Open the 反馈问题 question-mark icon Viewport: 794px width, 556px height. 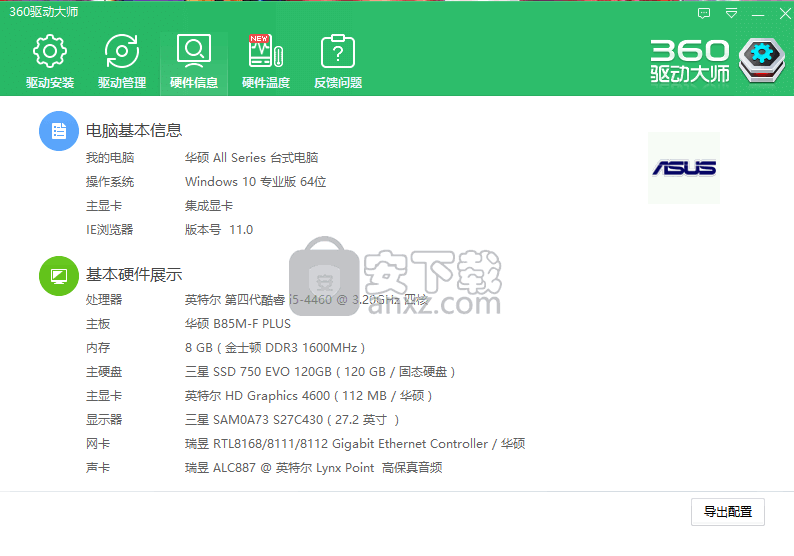coord(338,51)
